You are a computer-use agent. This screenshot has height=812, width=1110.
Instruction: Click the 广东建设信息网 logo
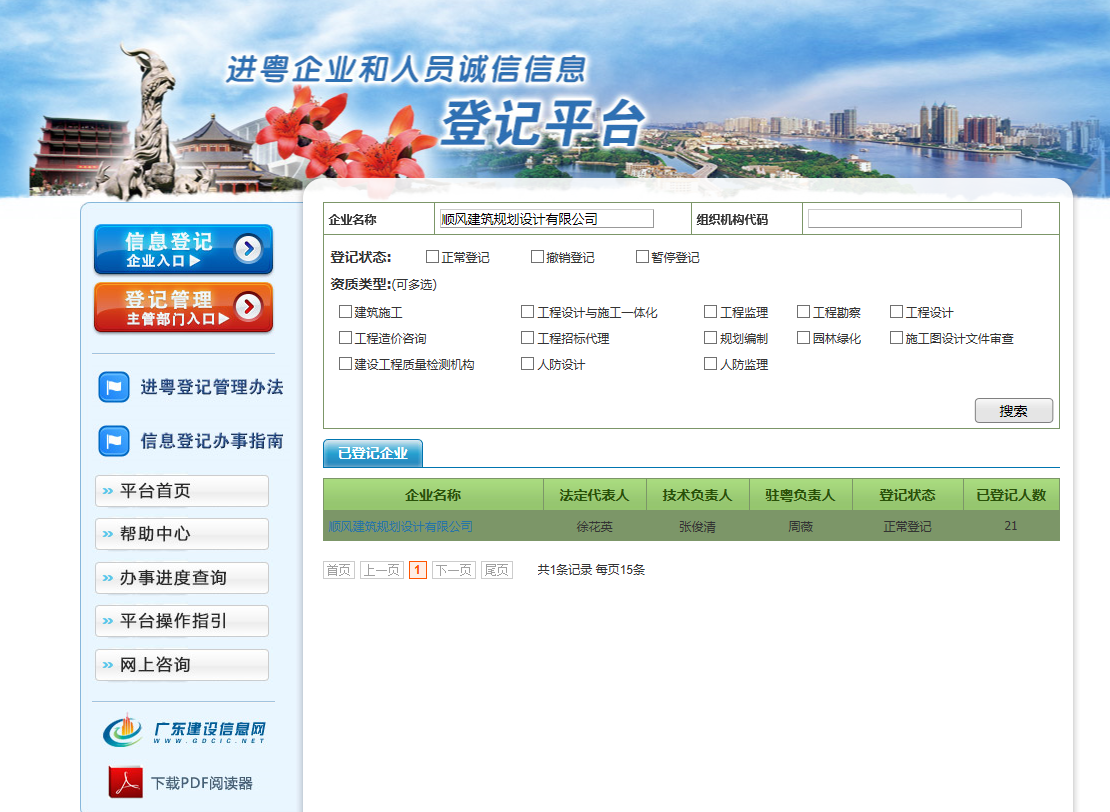click(x=184, y=732)
